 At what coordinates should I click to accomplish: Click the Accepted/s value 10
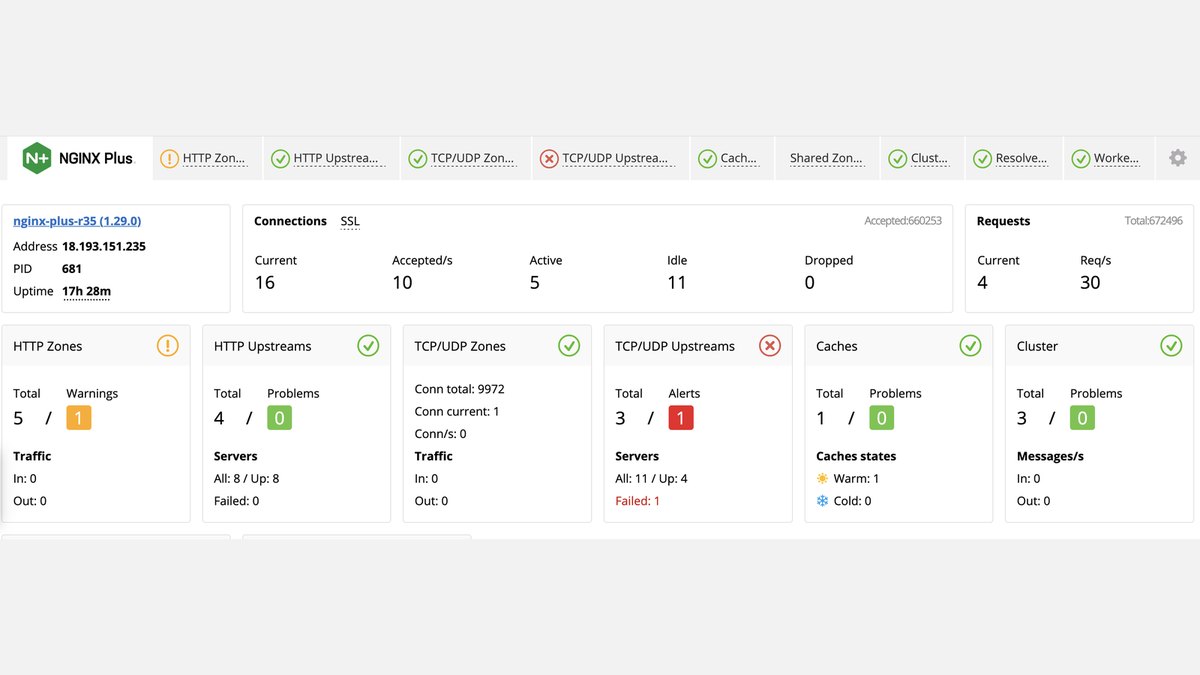pos(402,282)
